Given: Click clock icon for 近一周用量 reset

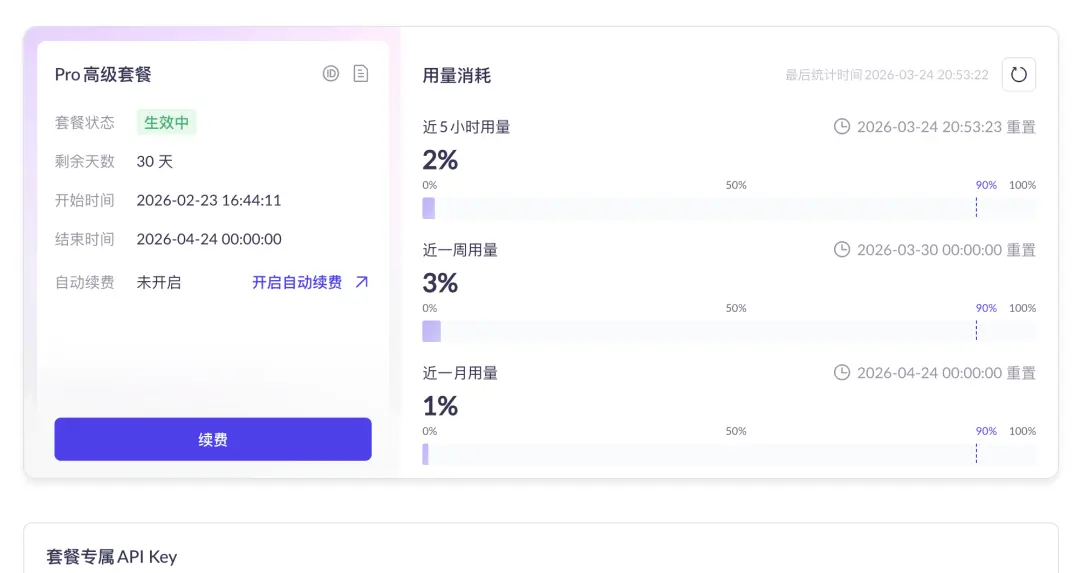Looking at the screenshot, I should [x=842, y=249].
